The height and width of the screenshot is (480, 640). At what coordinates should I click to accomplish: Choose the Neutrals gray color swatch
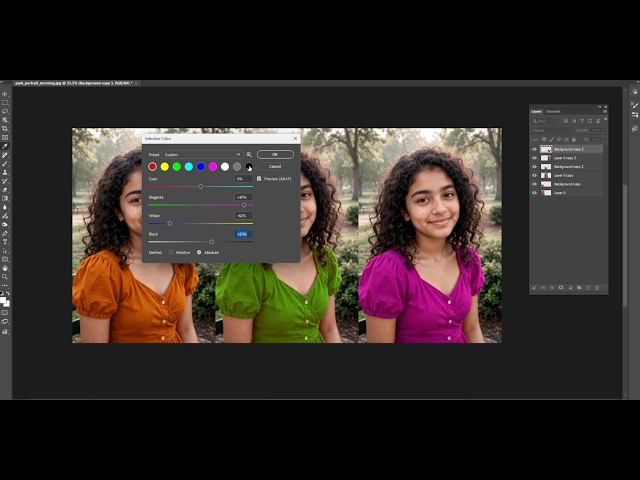(x=237, y=167)
